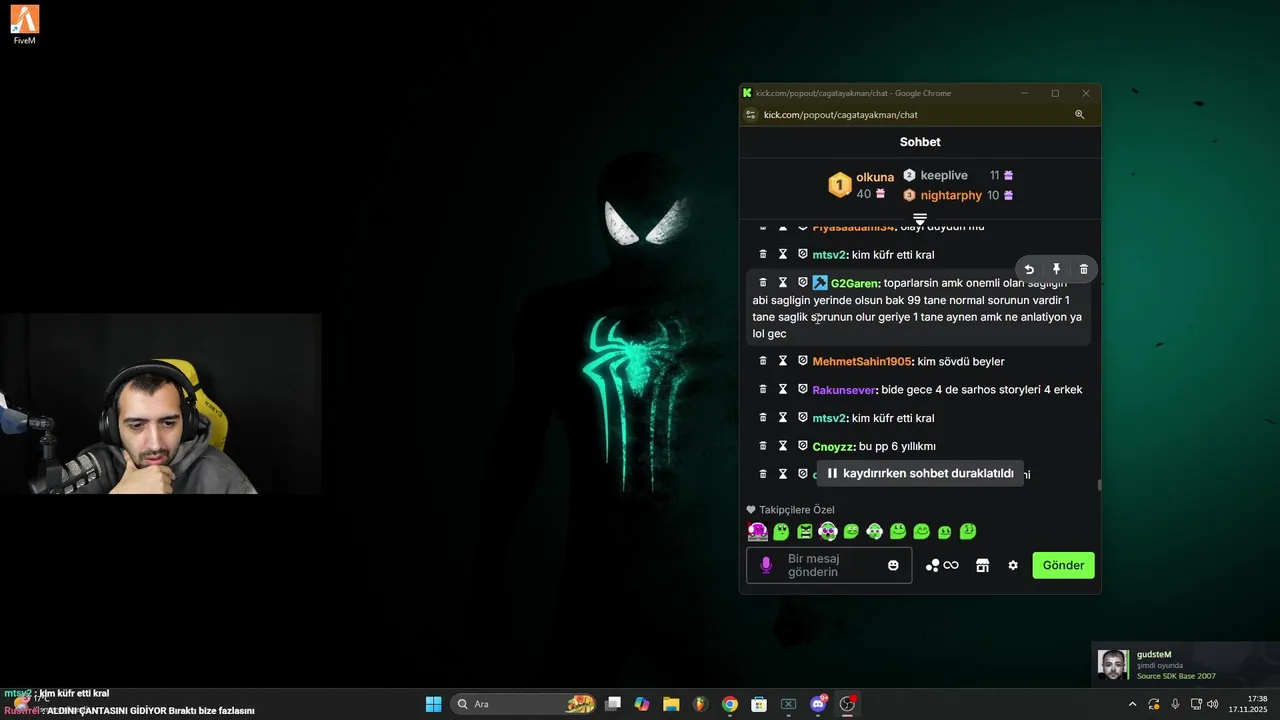The height and width of the screenshot is (720, 1280).
Task: Open Microsoft Store from taskbar
Action: (x=759, y=704)
